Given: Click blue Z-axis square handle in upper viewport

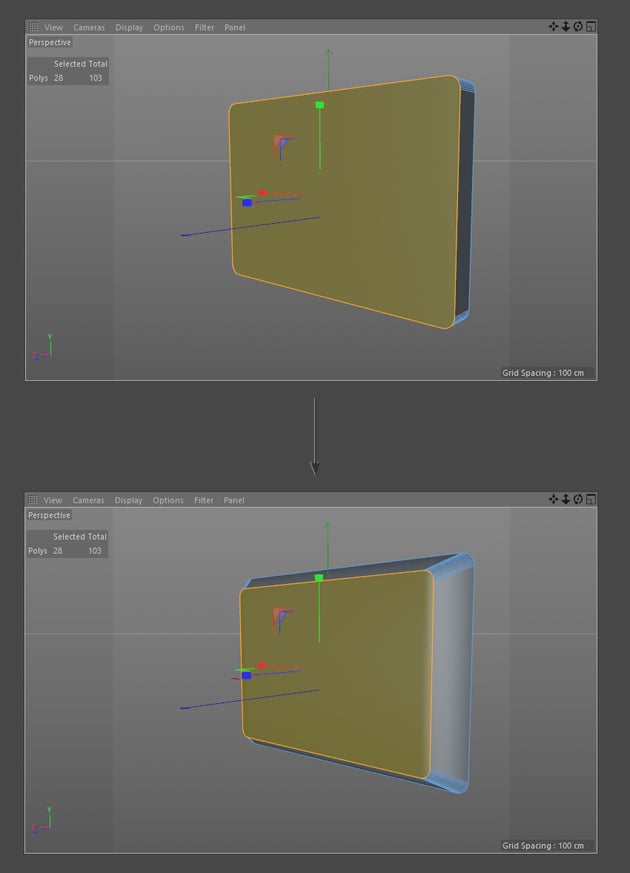Looking at the screenshot, I should [x=247, y=203].
